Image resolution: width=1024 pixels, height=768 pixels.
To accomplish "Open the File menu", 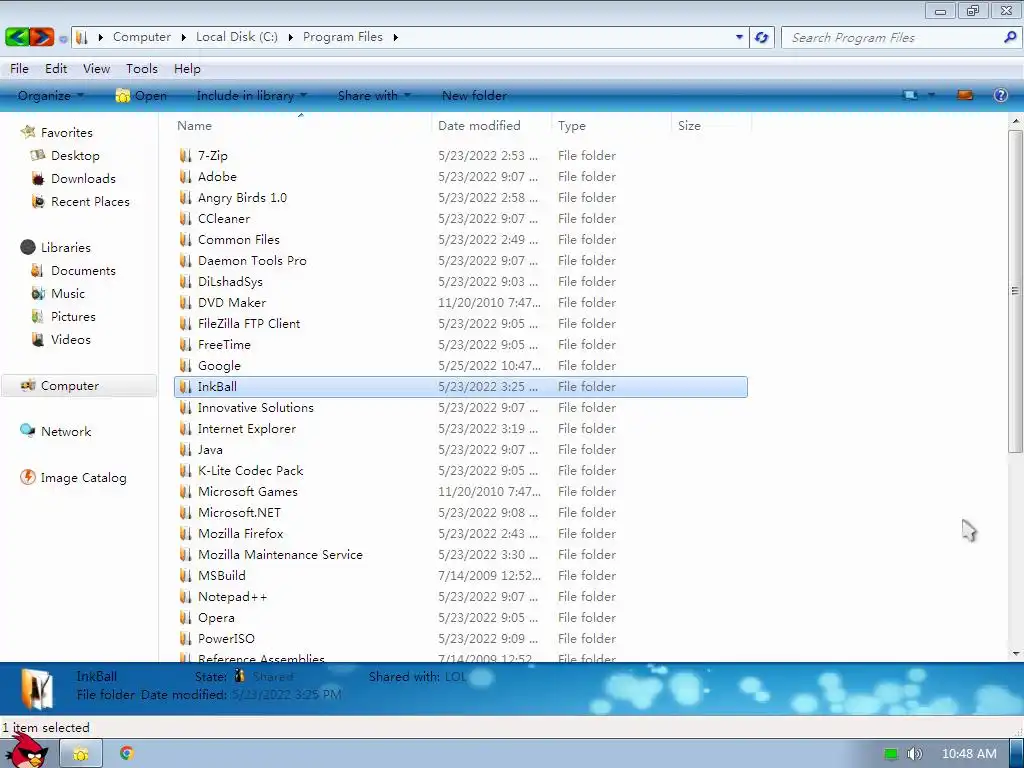I will point(19,69).
